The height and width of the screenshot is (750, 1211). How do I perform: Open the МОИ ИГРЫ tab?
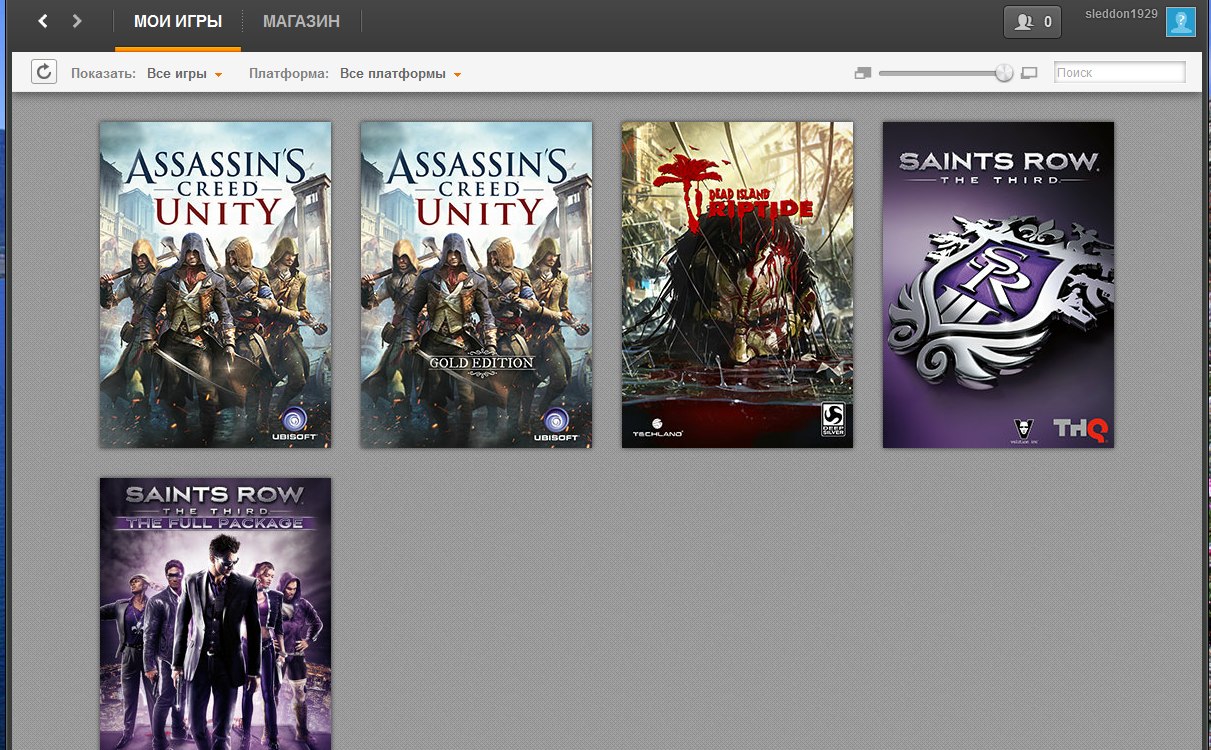coord(178,21)
